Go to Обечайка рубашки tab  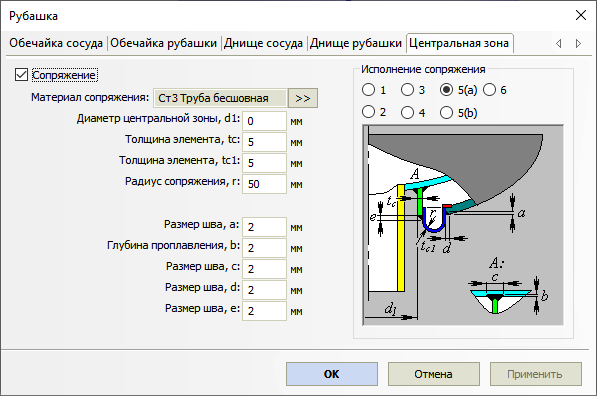[164, 43]
